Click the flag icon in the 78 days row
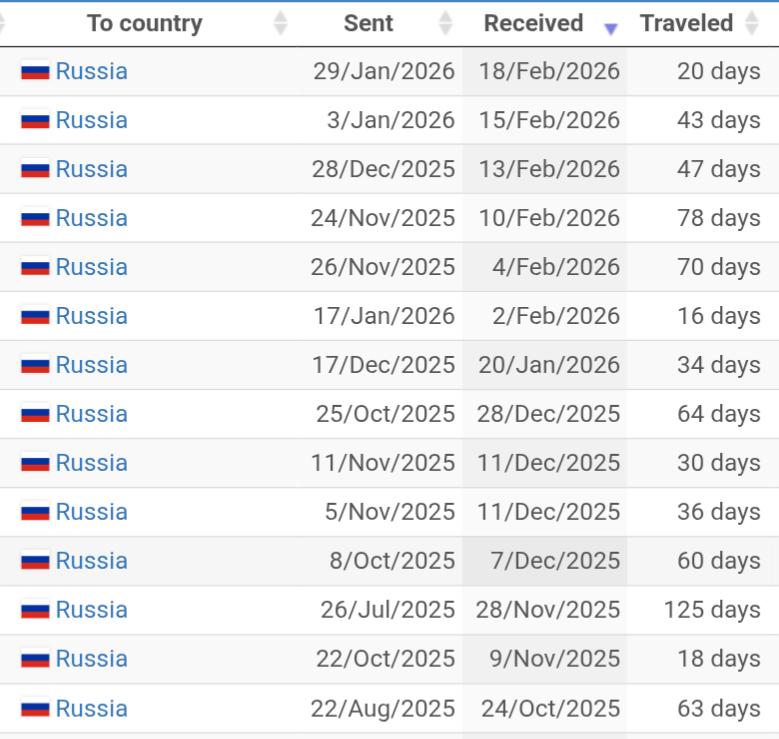This screenshot has height=739, width=779. tap(35, 219)
